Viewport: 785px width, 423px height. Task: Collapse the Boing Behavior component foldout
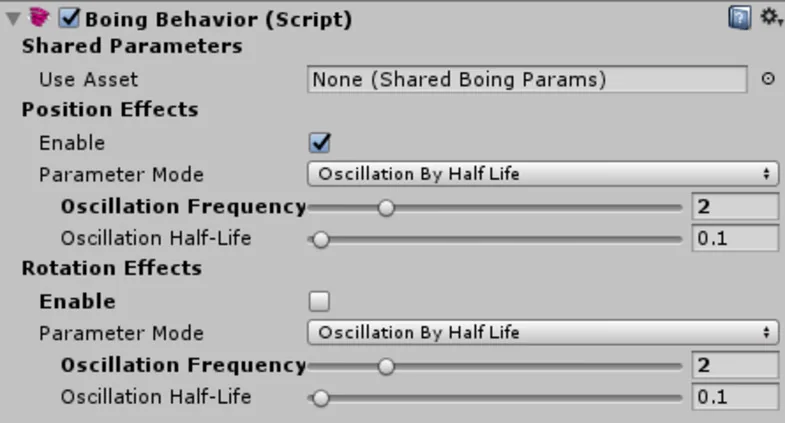coord(13,18)
